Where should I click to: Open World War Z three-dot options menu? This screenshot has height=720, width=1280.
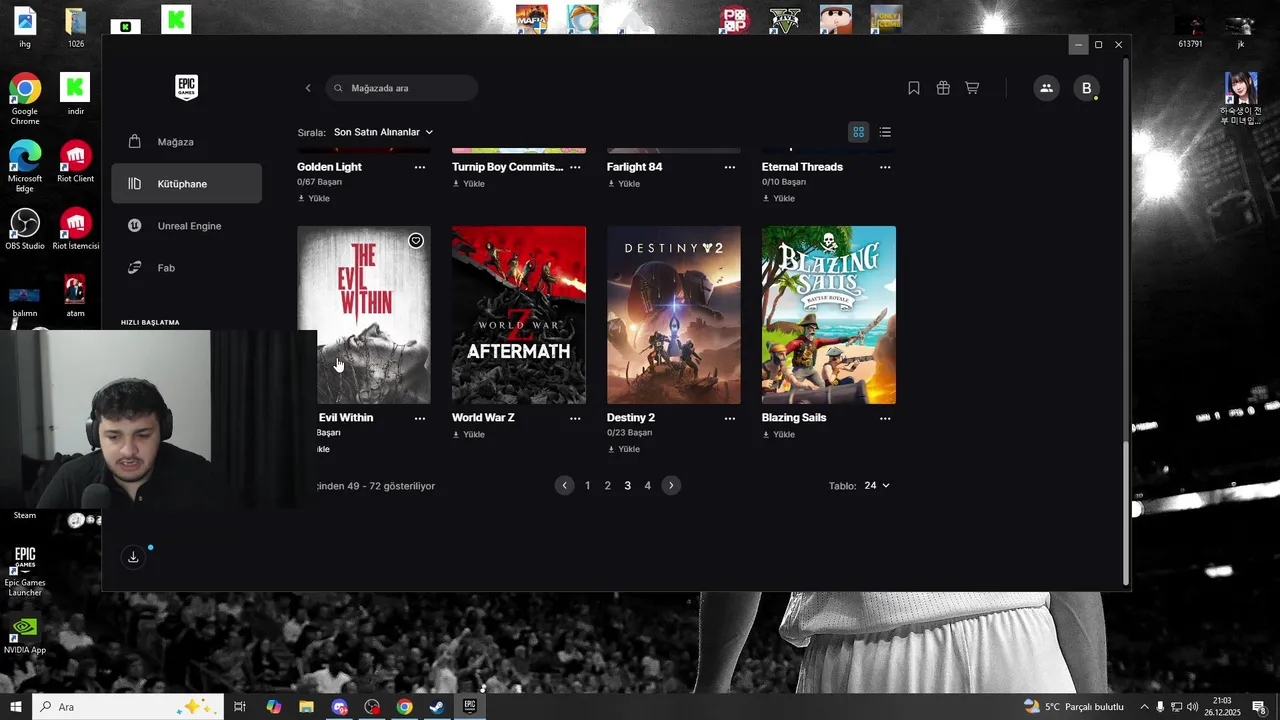[575, 418]
